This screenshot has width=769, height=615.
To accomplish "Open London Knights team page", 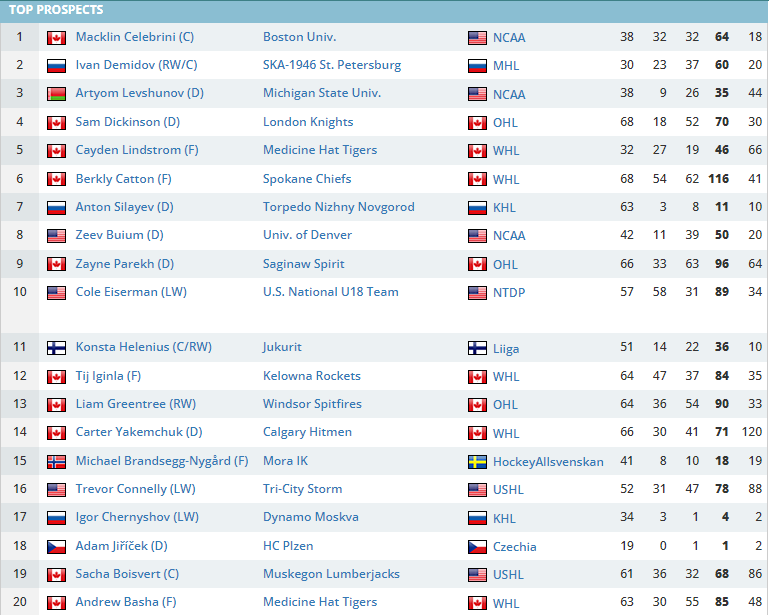I will point(308,122).
